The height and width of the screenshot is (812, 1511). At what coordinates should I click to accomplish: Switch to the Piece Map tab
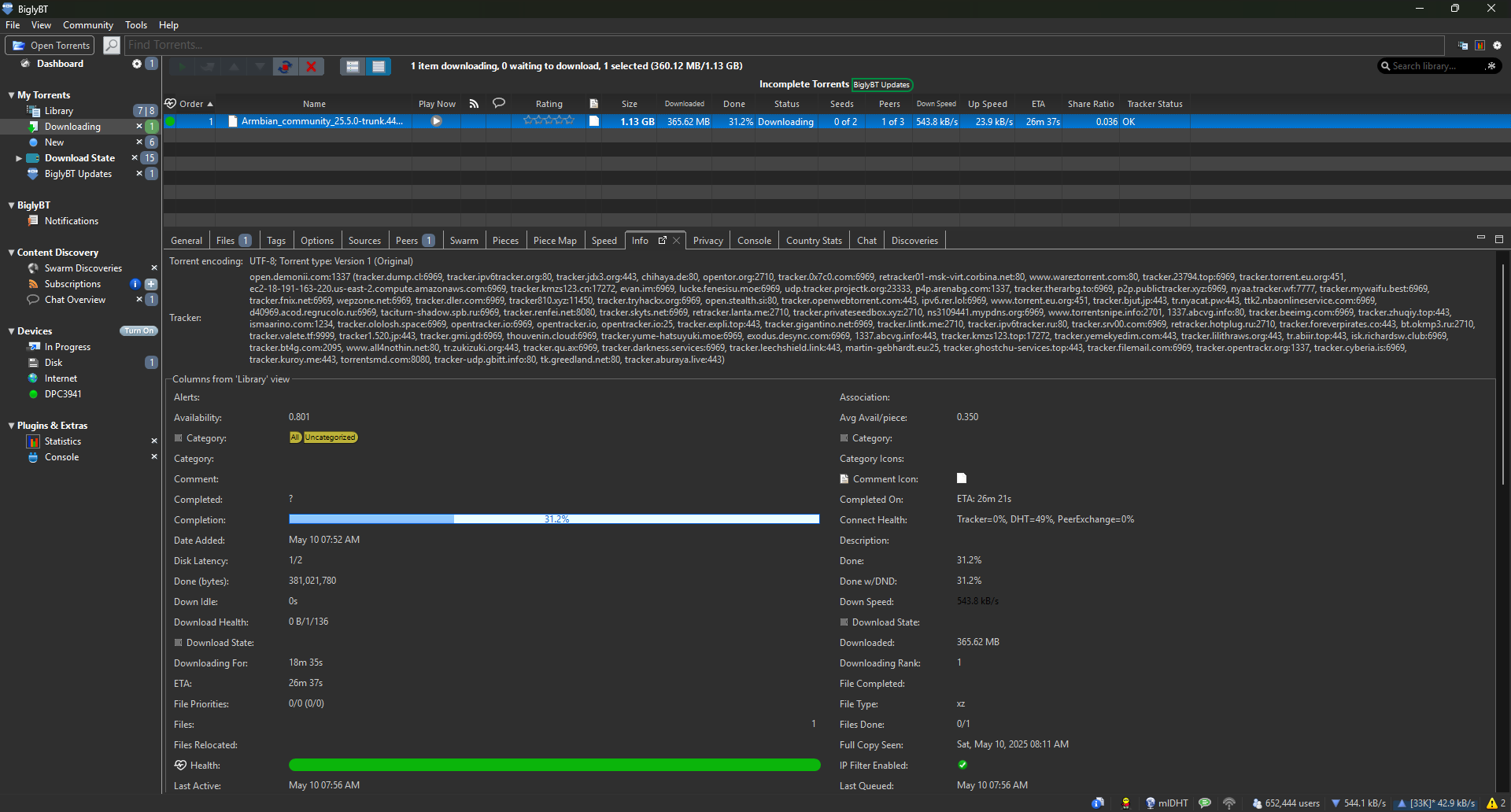pos(555,241)
